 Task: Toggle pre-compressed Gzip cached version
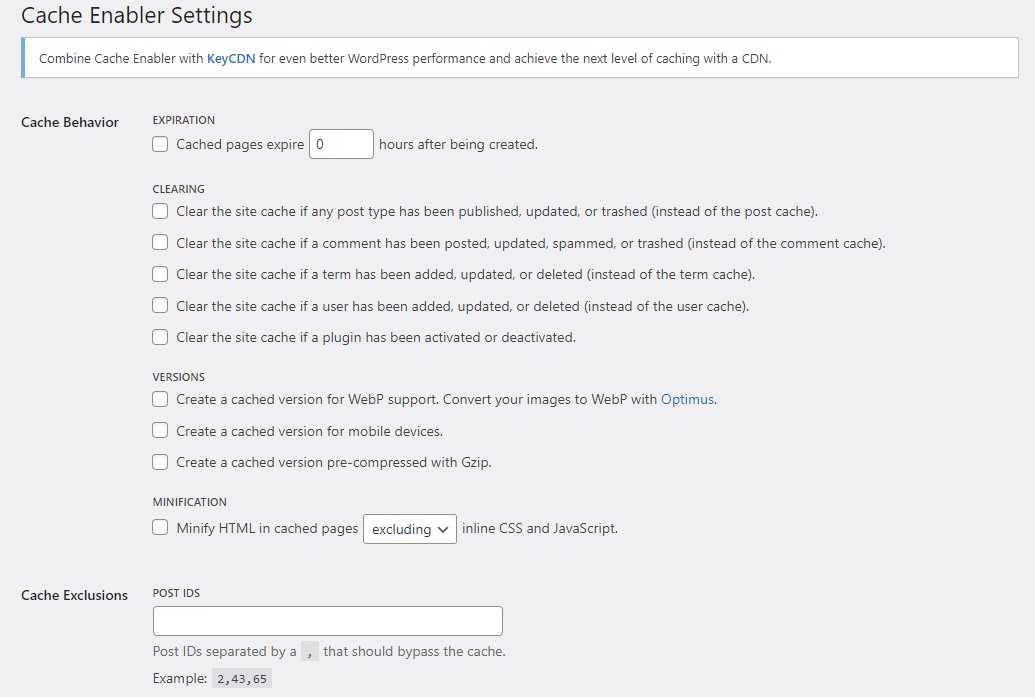pyautogui.click(x=160, y=462)
